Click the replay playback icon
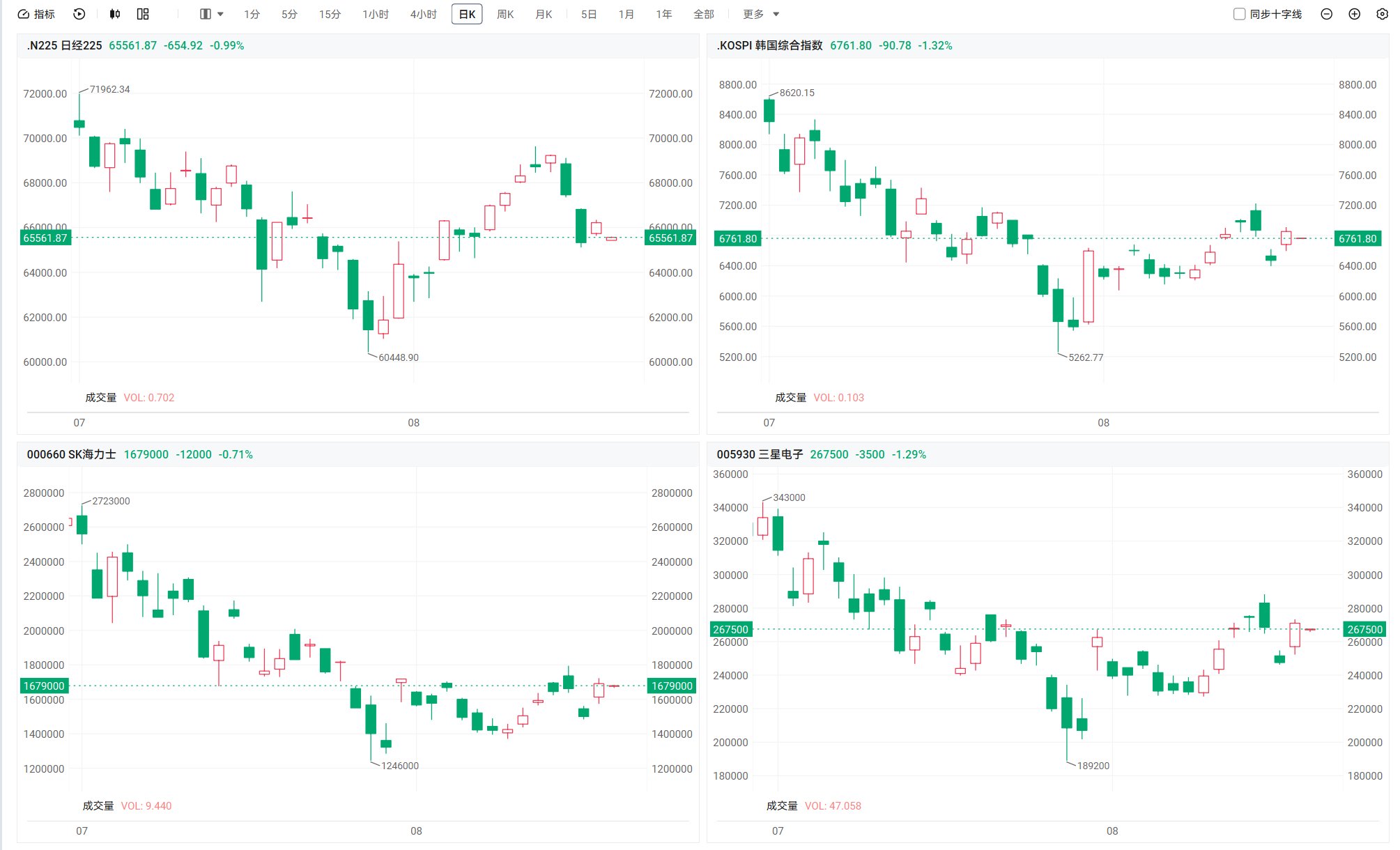1400x850 pixels. click(x=79, y=14)
